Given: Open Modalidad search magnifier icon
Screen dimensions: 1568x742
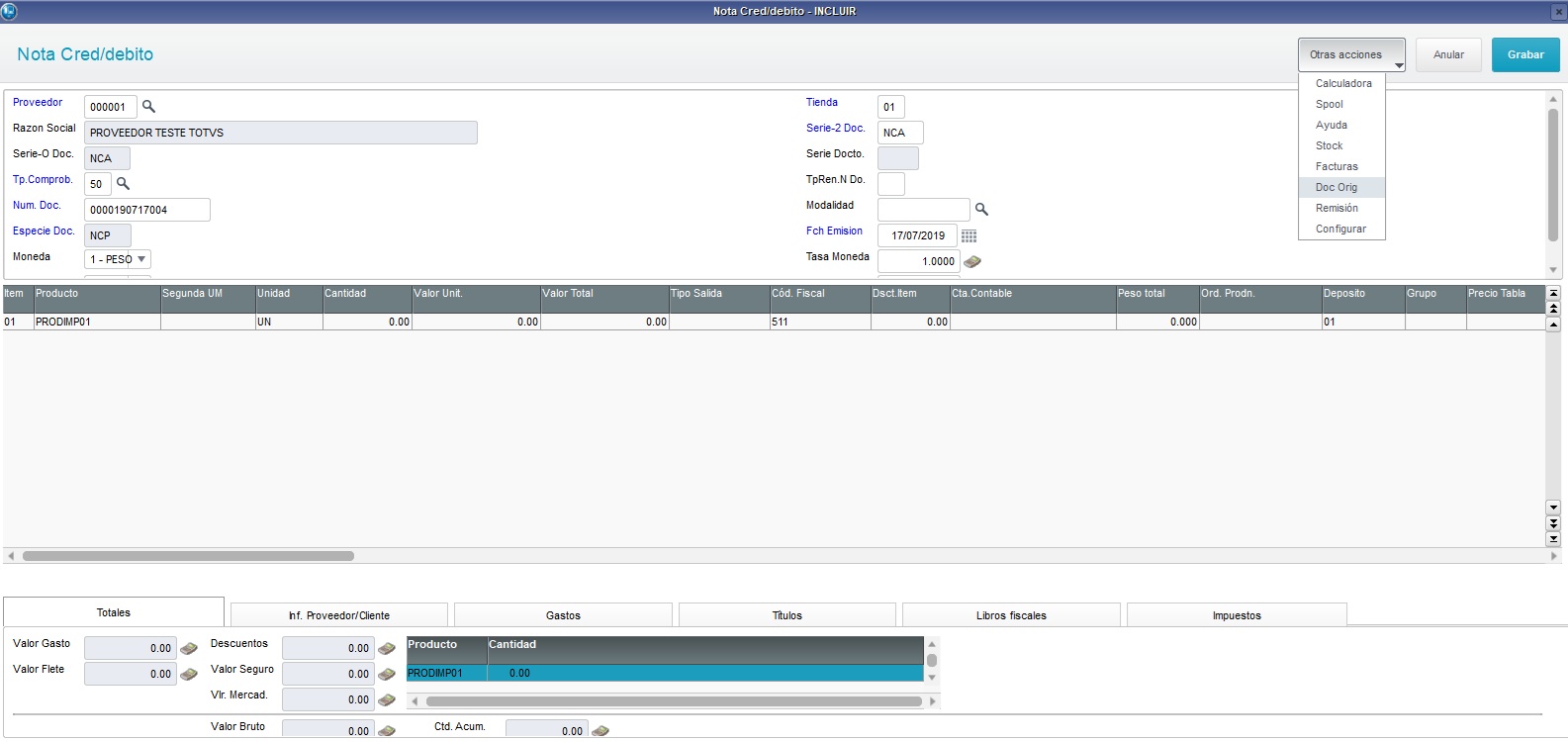Looking at the screenshot, I should click(x=981, y=209).
